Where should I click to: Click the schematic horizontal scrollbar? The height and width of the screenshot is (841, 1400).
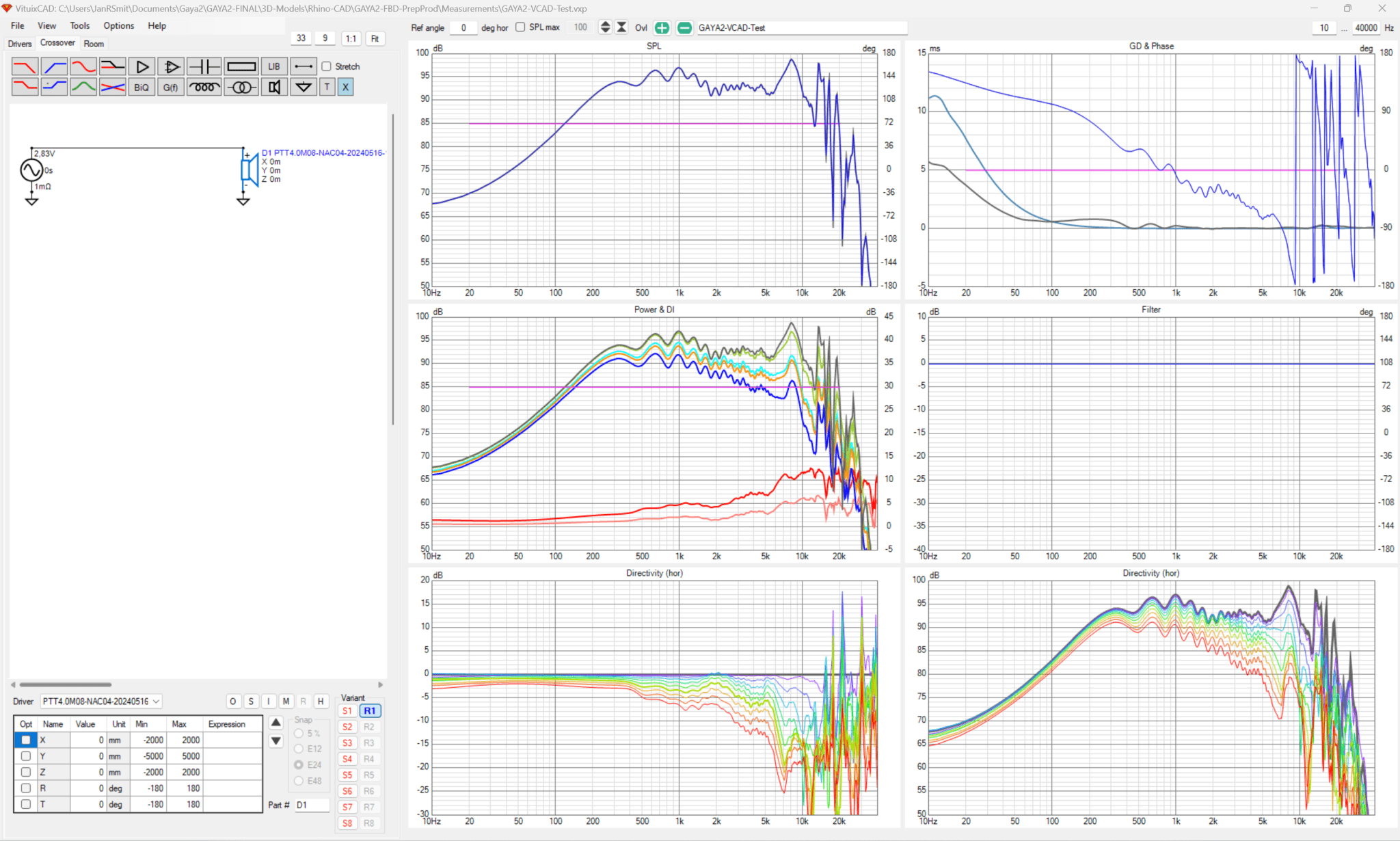point(66,684)
